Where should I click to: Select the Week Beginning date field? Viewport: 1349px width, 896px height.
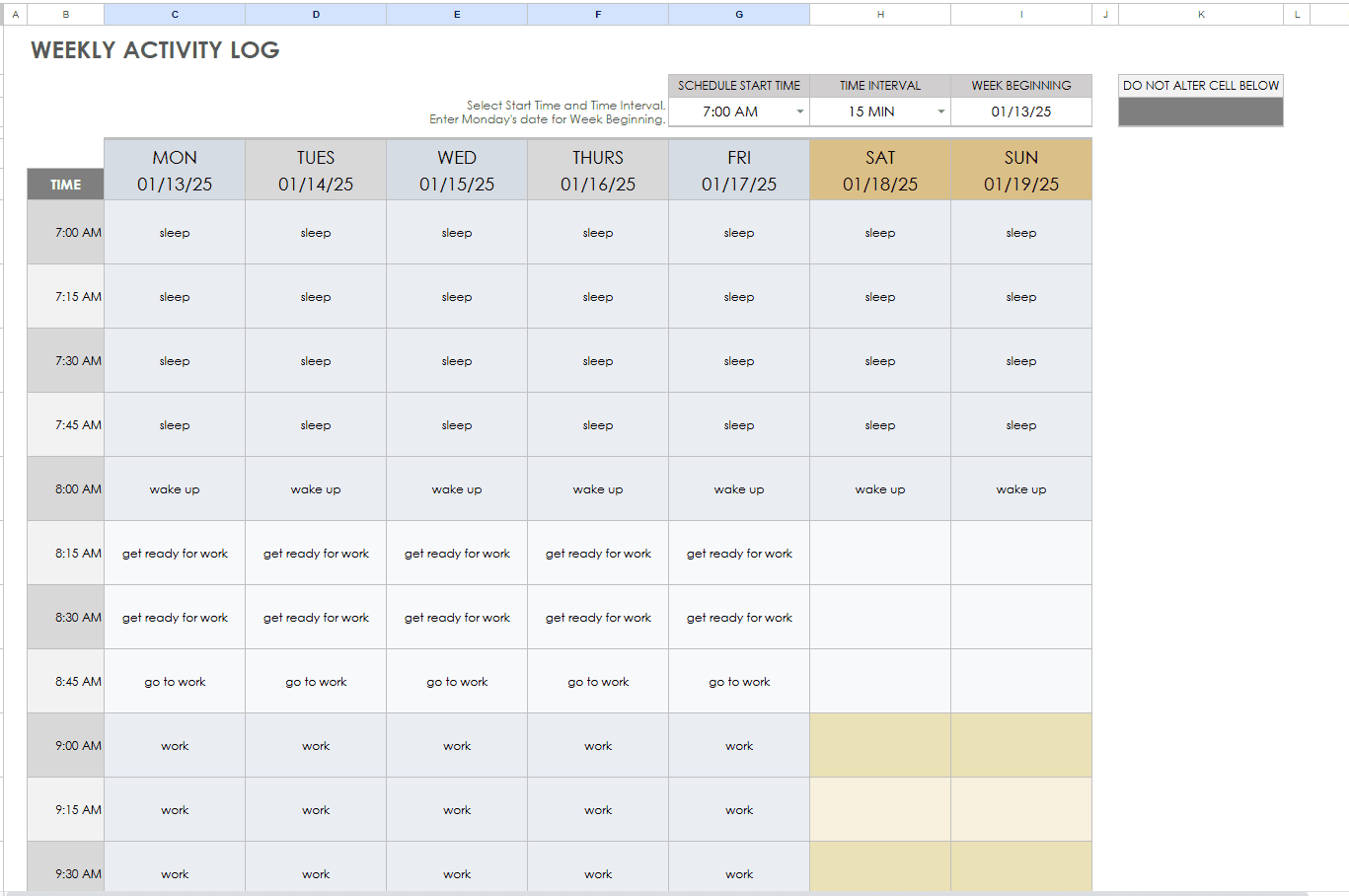click(1021, 112)
